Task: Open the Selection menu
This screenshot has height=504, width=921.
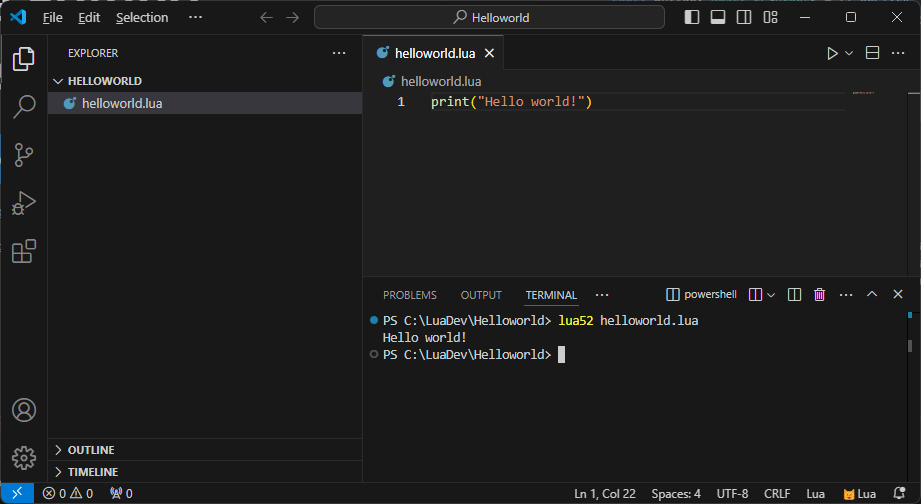Action: point(142,18)
